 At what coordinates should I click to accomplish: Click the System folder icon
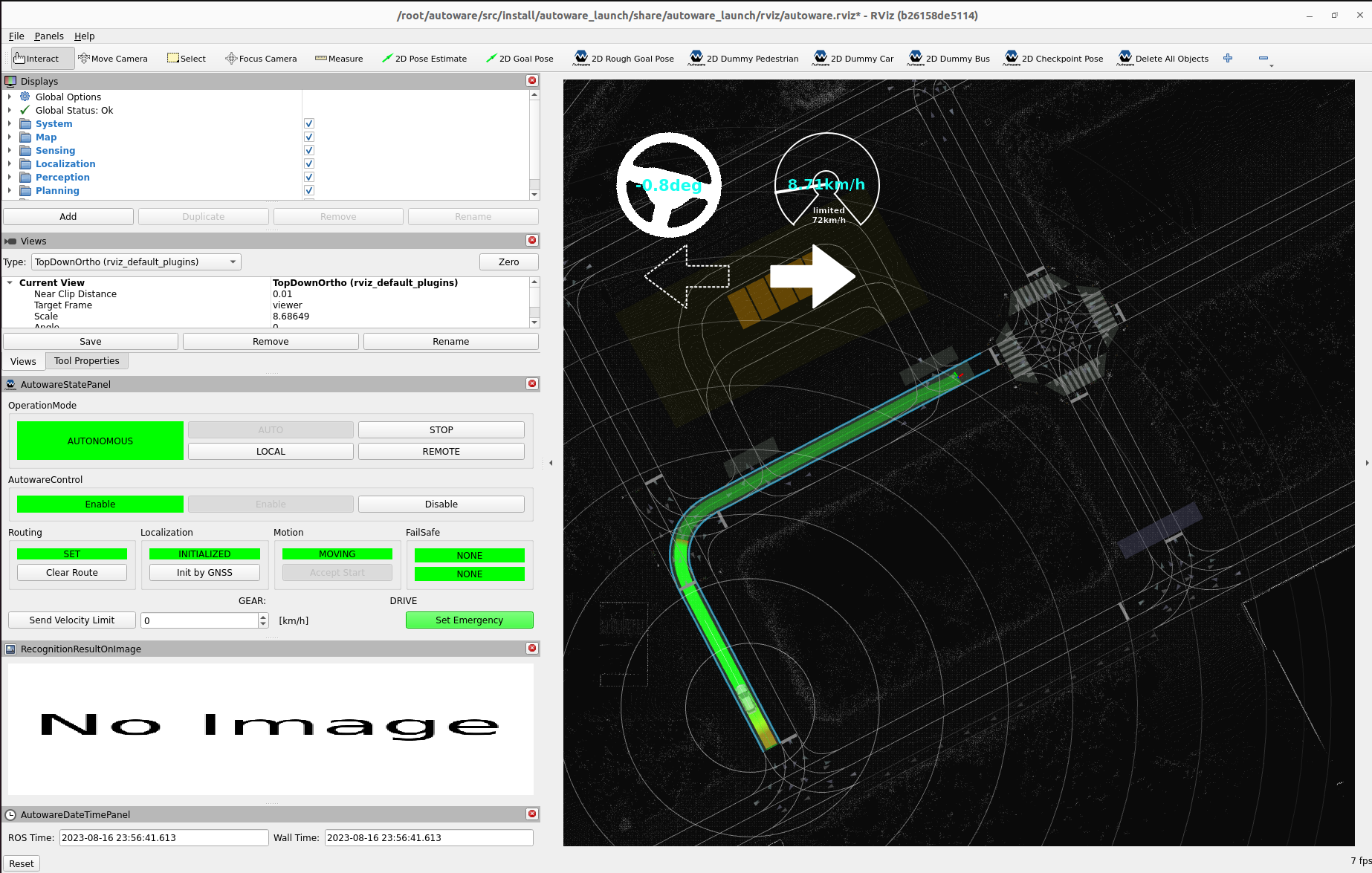[x=25, y=123]
